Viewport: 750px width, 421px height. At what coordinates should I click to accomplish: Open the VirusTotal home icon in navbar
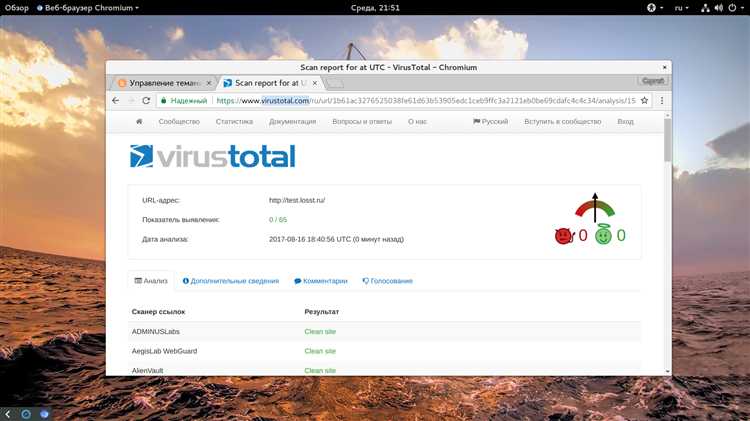click(139, 122)
